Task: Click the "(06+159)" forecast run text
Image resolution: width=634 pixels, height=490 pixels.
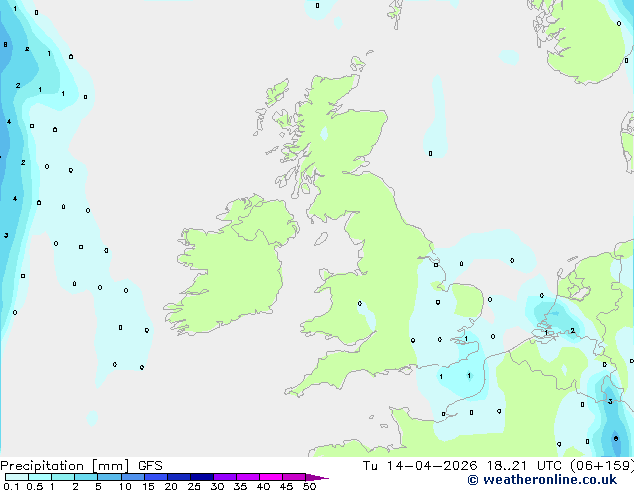Action: point(602,466)
